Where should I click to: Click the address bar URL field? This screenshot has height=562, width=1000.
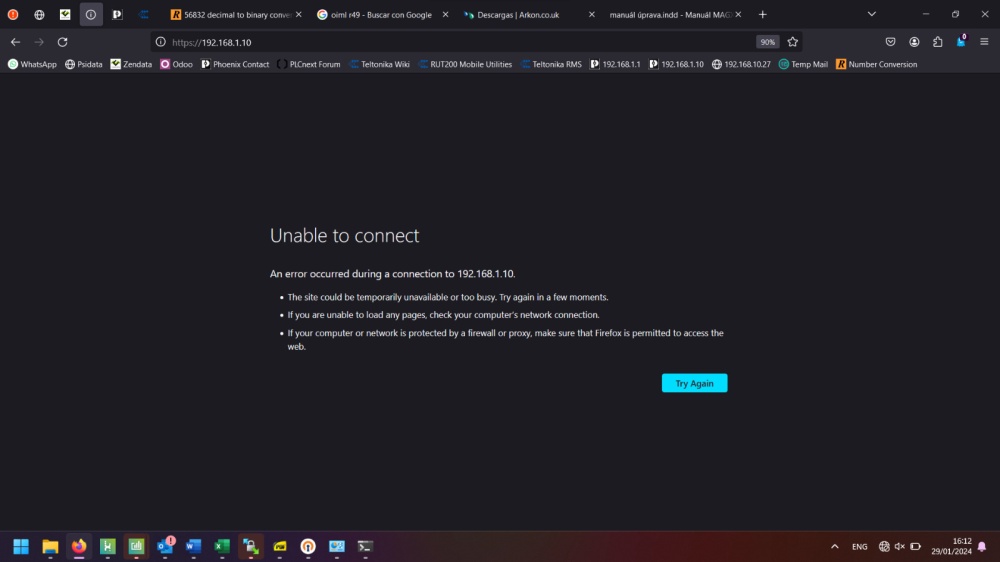point(450,42)
